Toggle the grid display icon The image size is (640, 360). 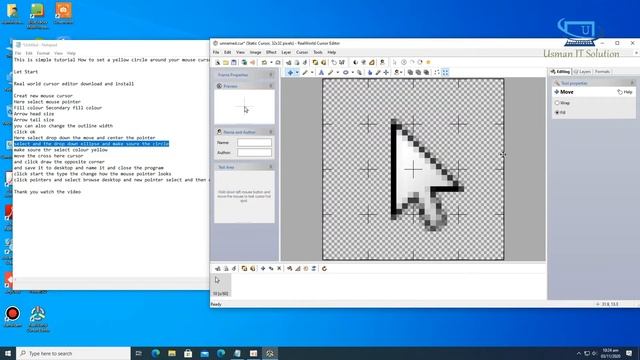point(445,73)
